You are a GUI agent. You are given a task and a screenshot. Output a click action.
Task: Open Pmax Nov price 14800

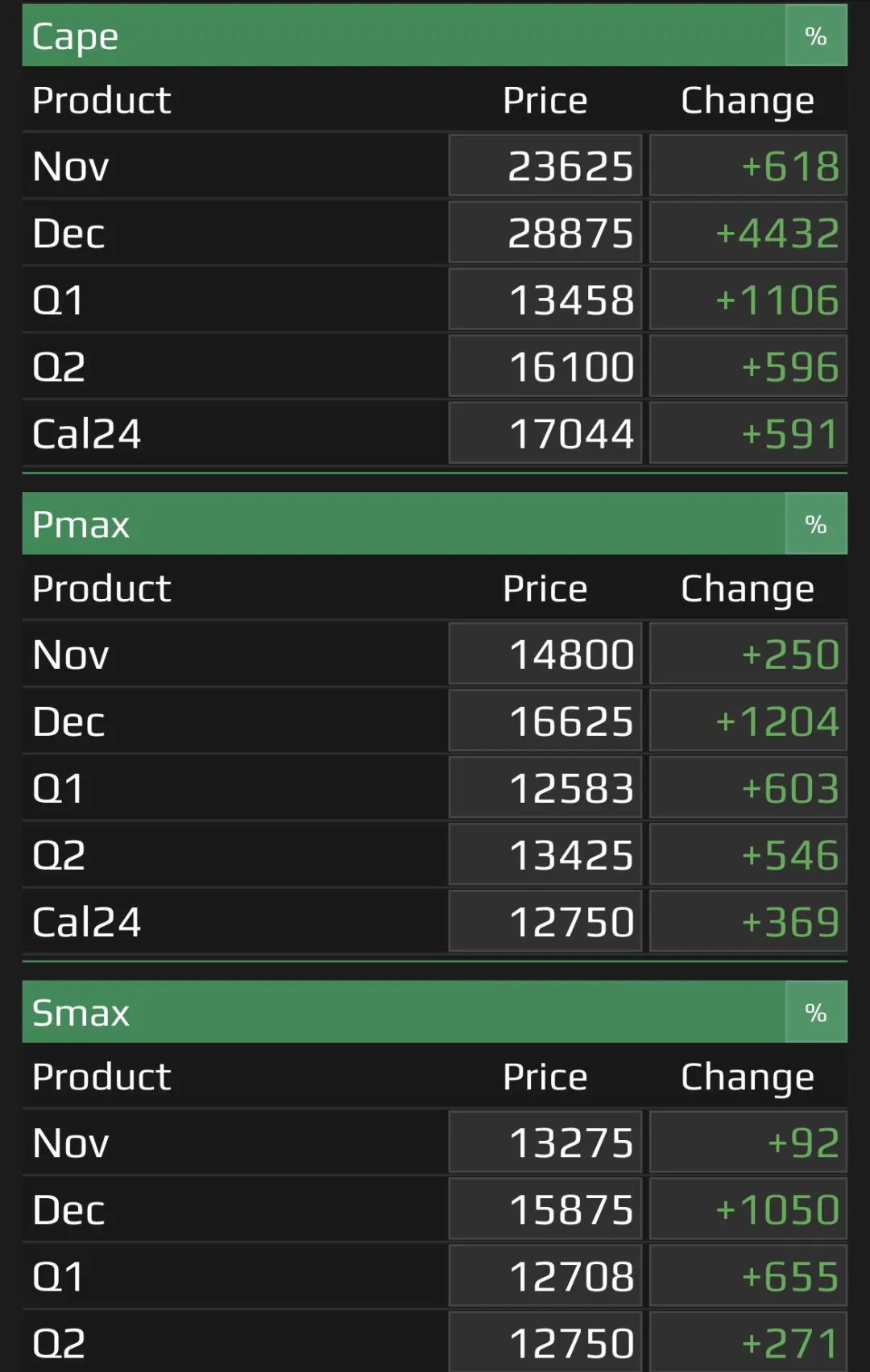pyautogui.click(x=545, y=654)
